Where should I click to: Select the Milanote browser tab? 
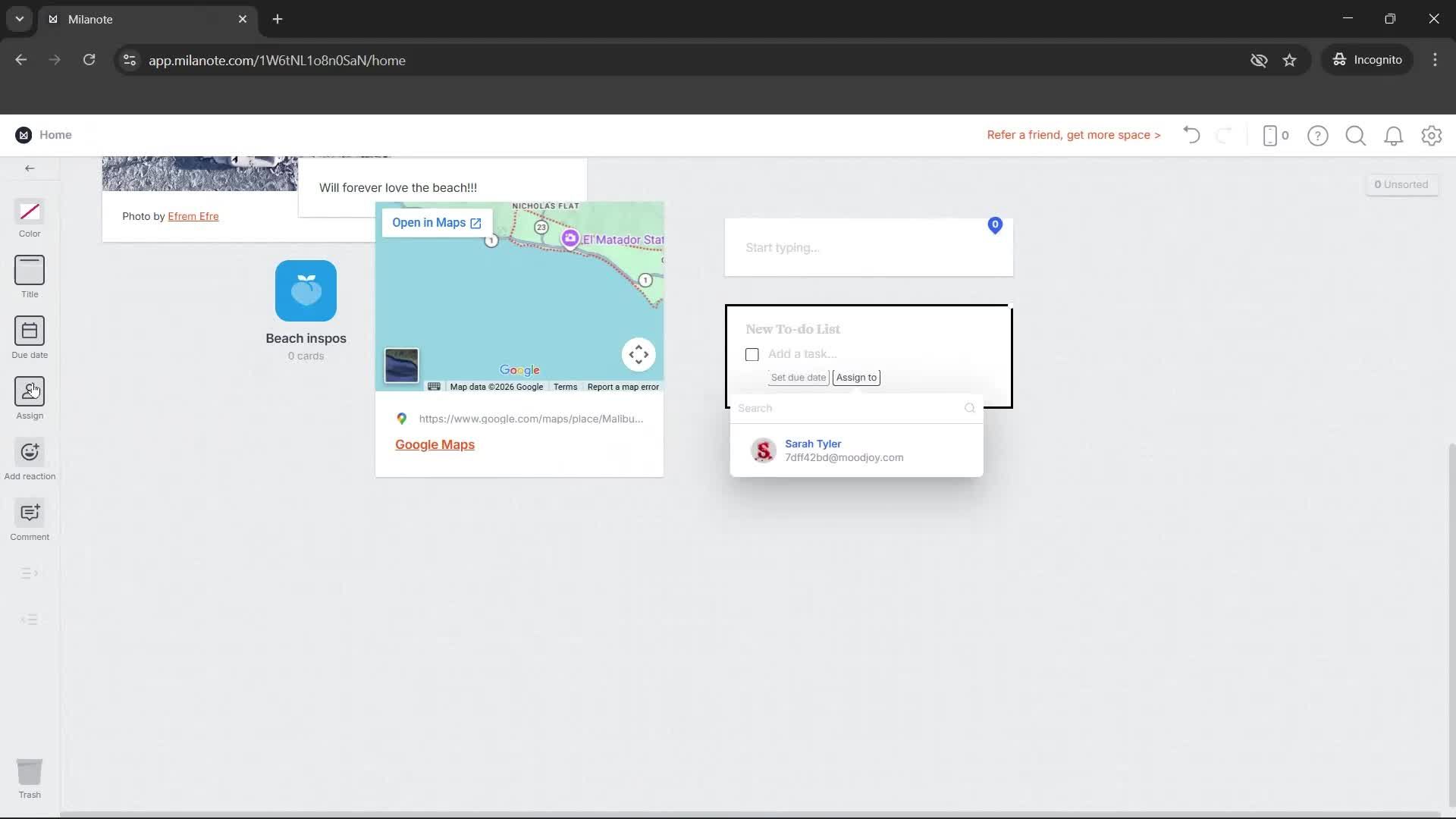click(114, 19)
